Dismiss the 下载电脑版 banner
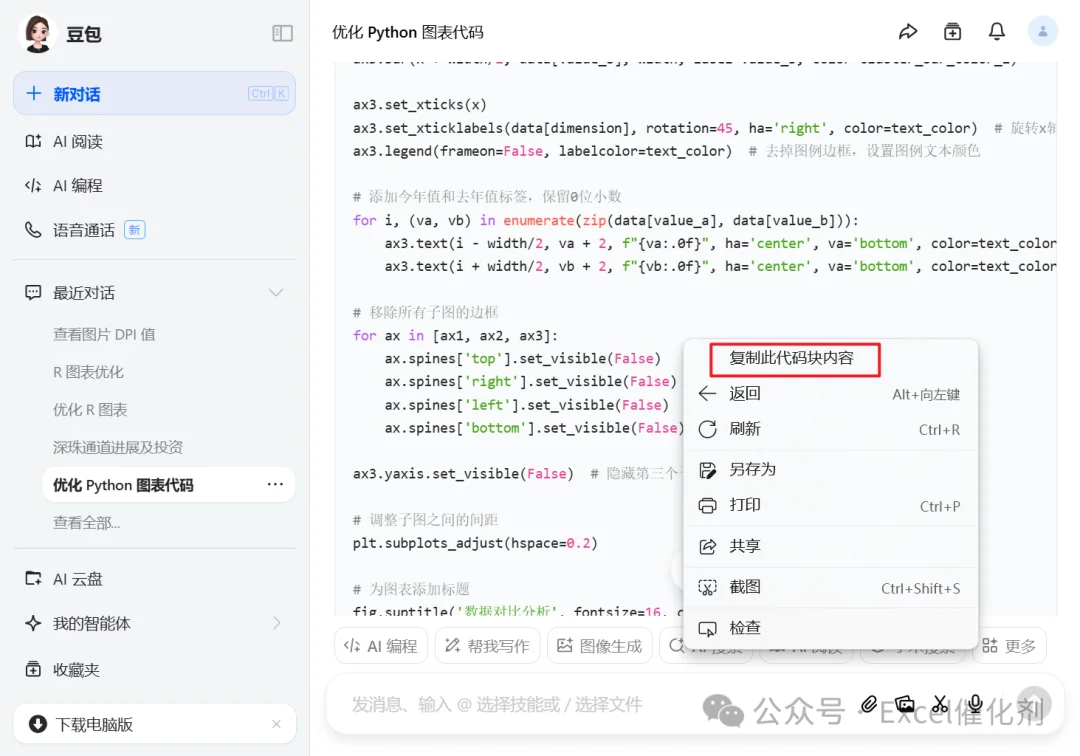 click(x=276, y=724)
